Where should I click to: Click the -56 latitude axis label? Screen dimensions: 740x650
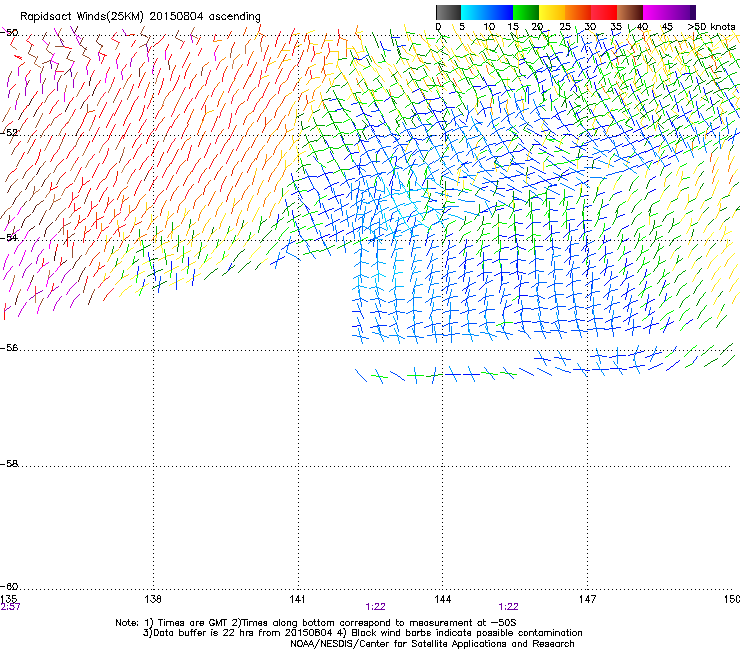coord(9,347)
